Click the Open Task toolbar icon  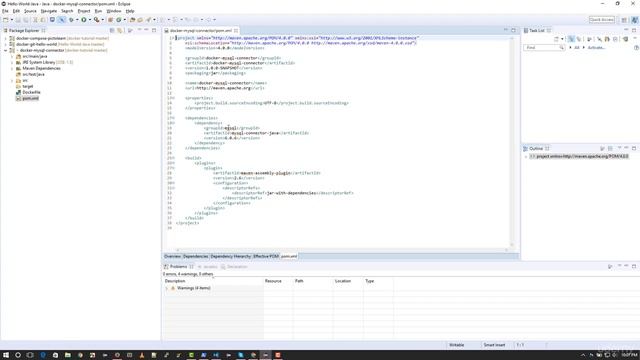[x=140, y=20]
